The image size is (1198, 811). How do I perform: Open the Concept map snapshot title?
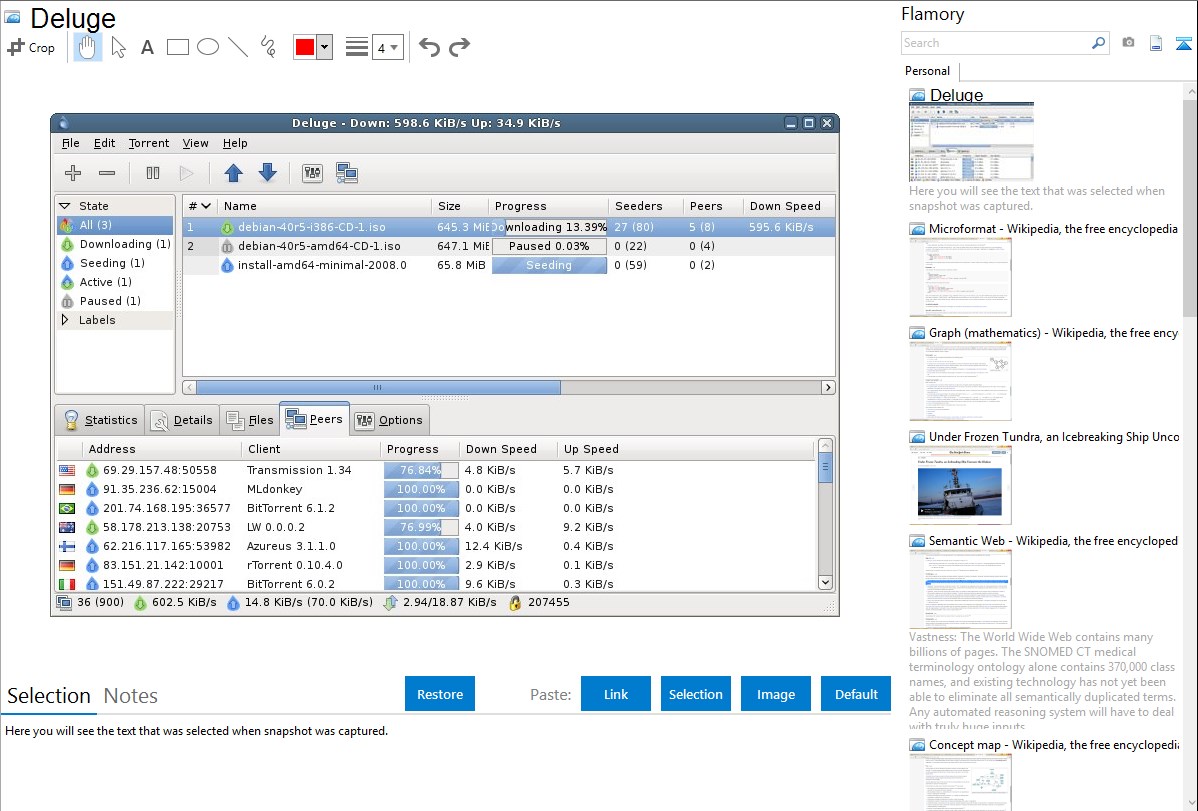pyautogui.click(x=1053, y=744)
